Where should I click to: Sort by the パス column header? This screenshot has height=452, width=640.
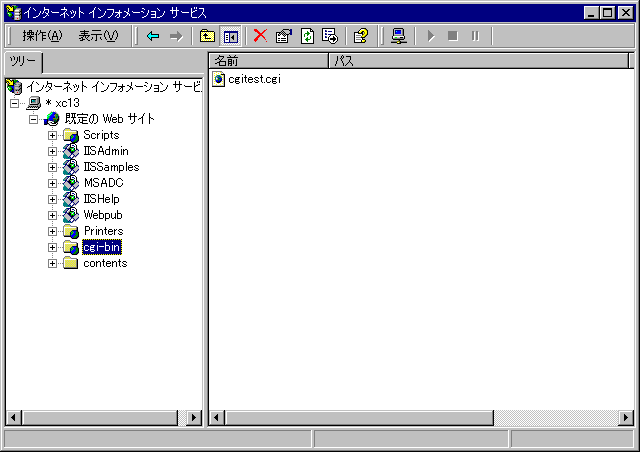[479, 61]
